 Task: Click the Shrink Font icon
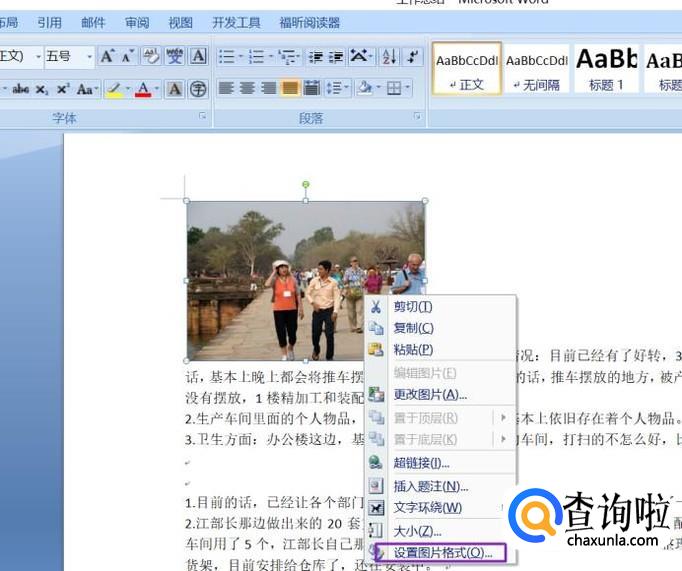click(128, 56)
